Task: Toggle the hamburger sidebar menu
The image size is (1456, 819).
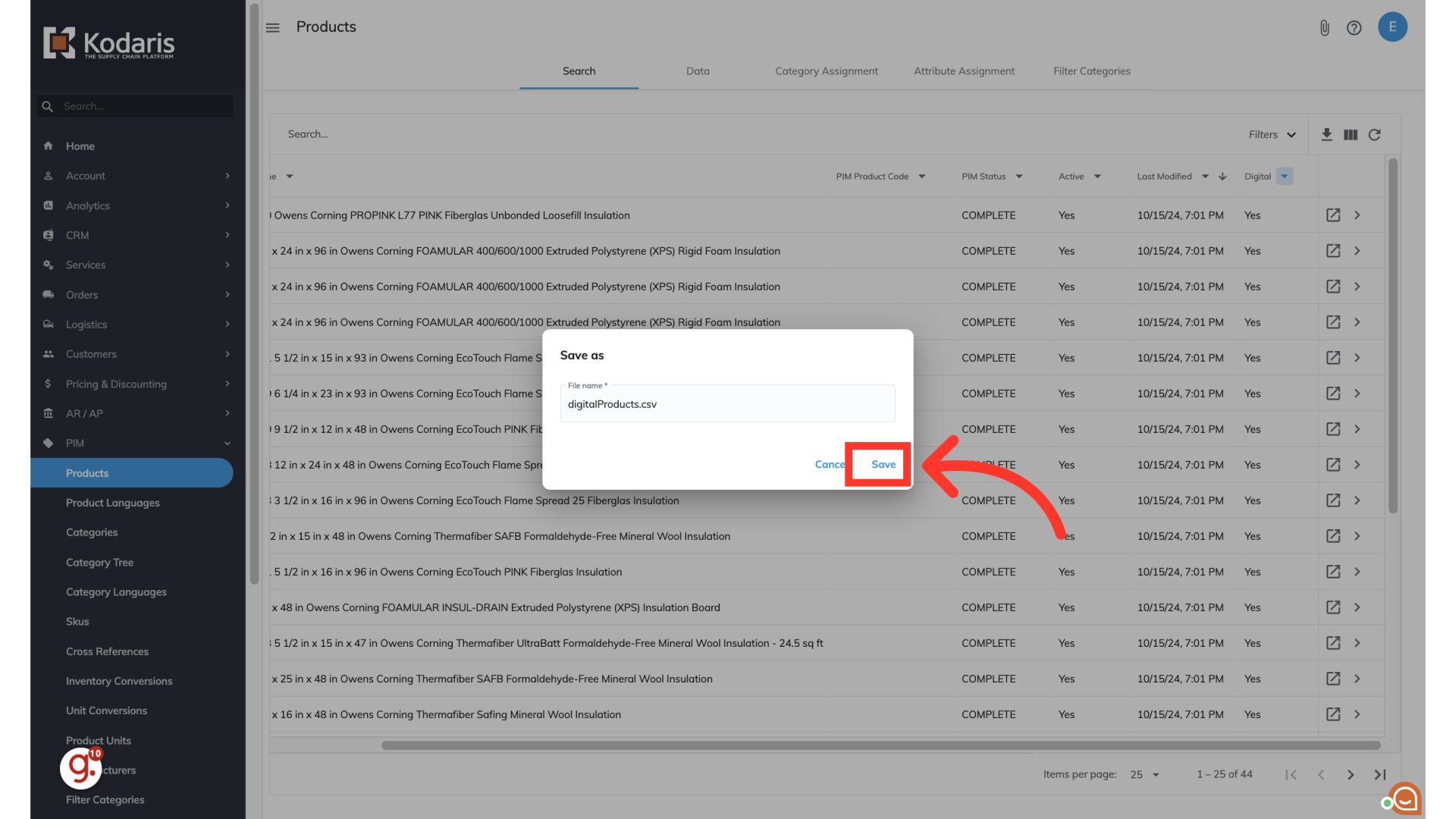Action: coord(273,27)
